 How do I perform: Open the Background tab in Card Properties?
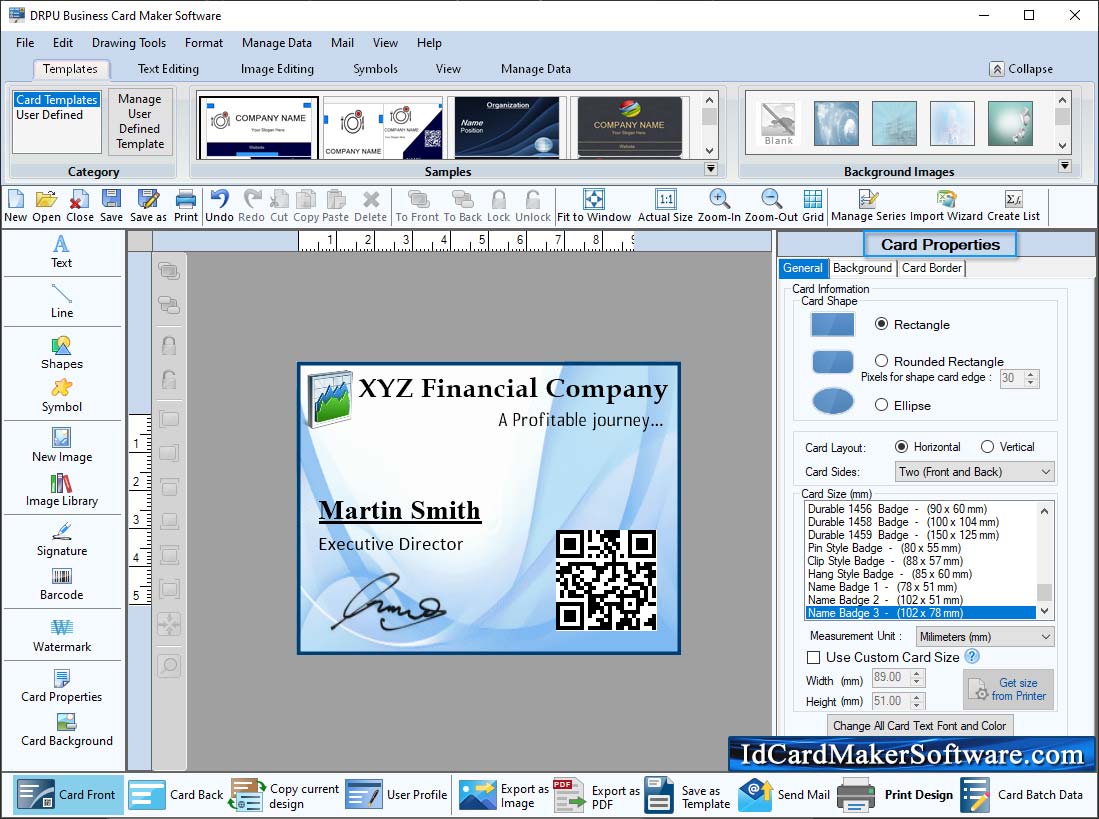click(862, 268)
